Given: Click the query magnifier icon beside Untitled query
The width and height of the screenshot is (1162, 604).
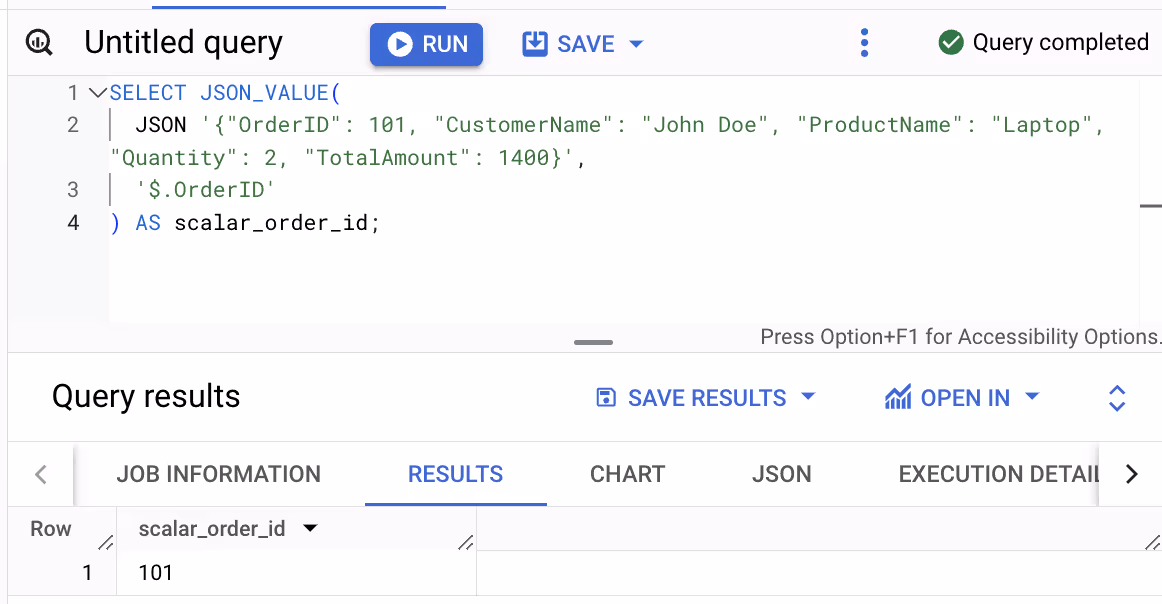Looking at the screenshot, I should pyautogui.click(x=39, y=42).
